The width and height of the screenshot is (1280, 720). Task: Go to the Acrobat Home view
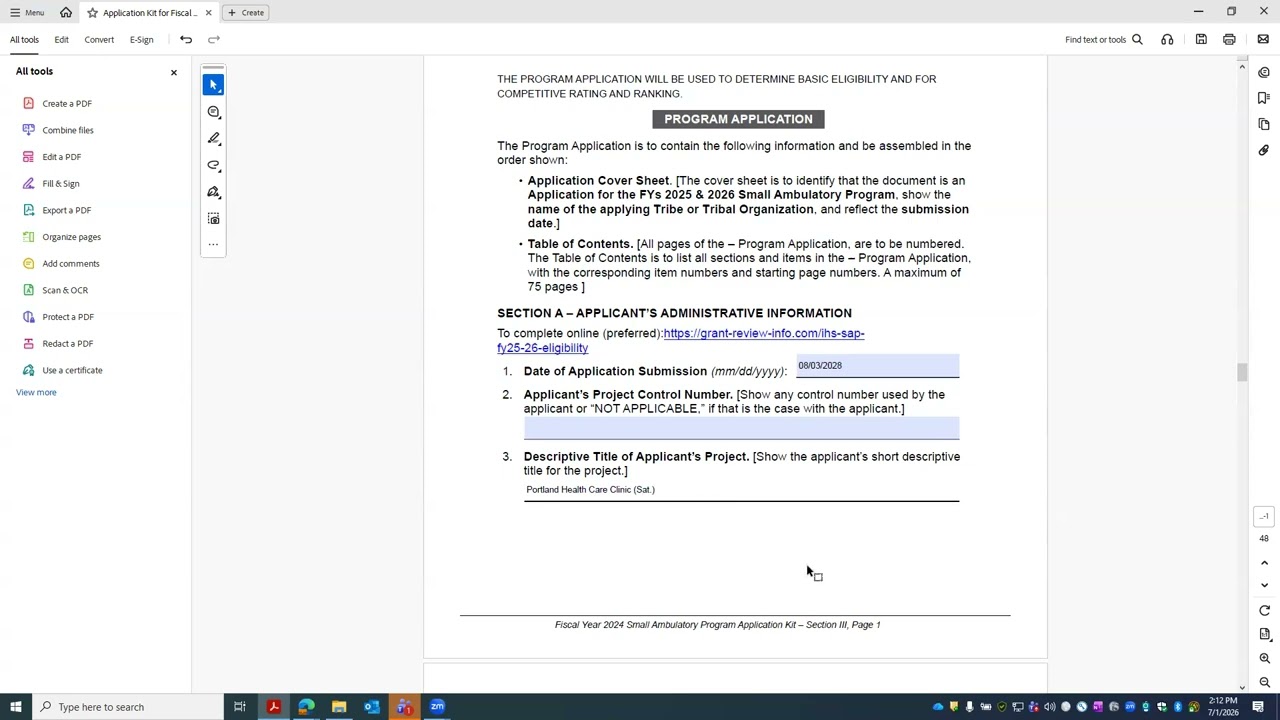[66, 13]
